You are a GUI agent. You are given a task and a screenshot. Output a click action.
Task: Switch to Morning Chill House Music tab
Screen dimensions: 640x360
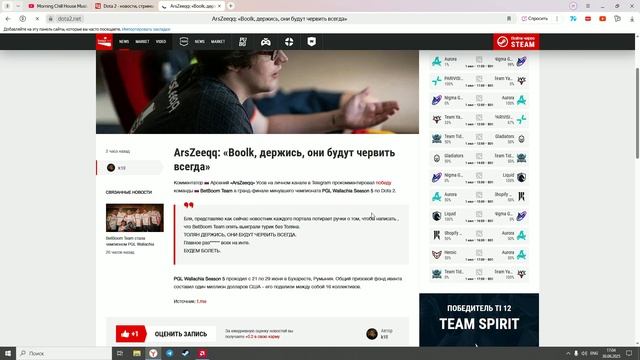pos(57,6)
